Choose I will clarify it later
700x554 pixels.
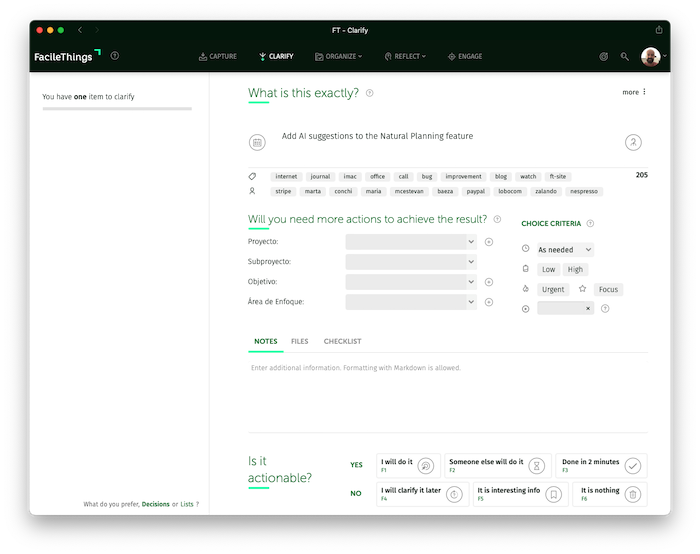coord(422,494)
